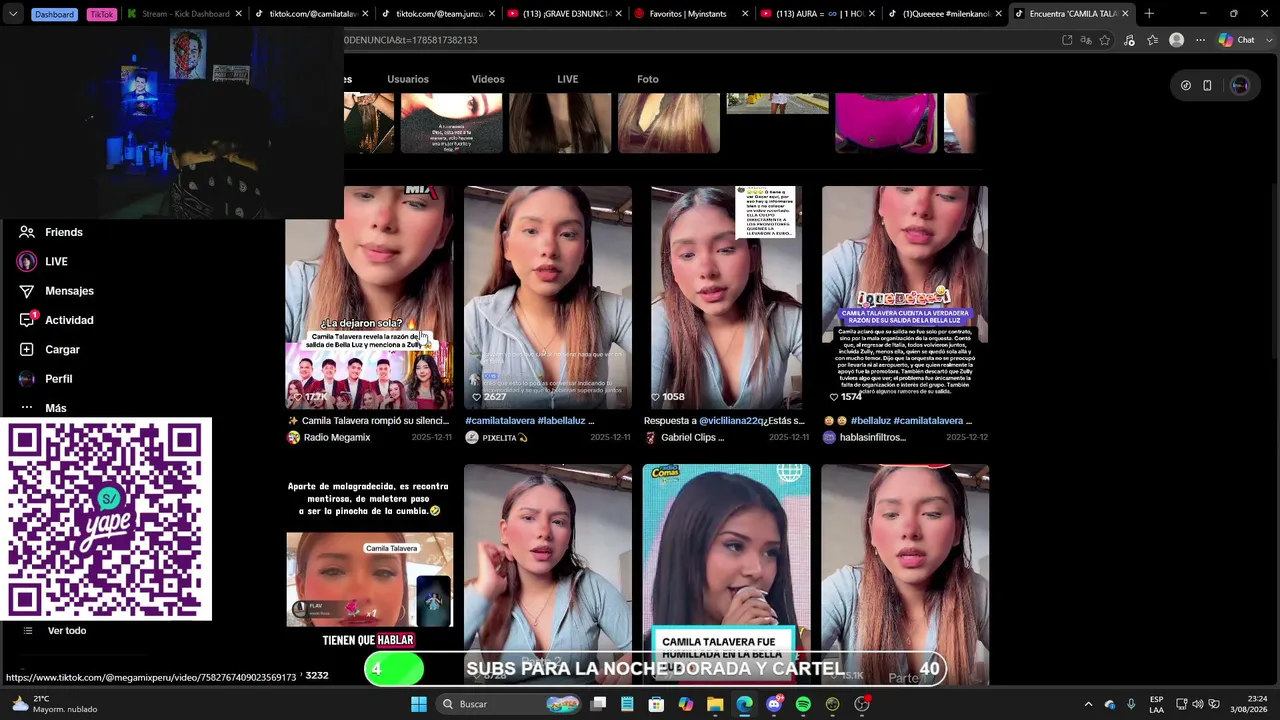Show hidden system tray icons
This screenshot has width=1280, height=720.
point(1089,704)
